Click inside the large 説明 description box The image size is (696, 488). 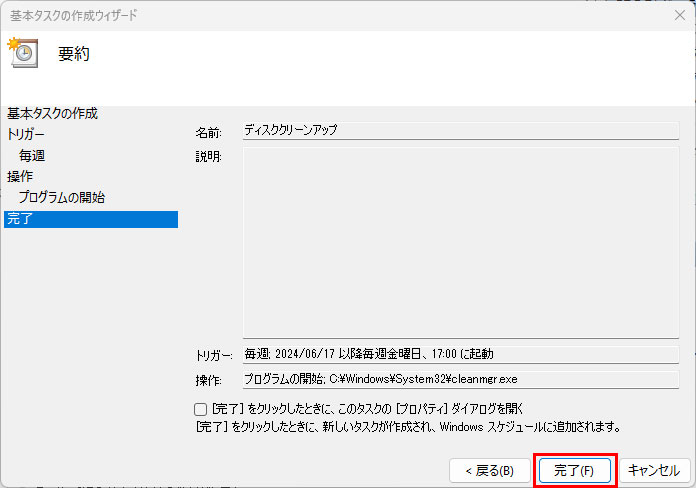point(461,243)
